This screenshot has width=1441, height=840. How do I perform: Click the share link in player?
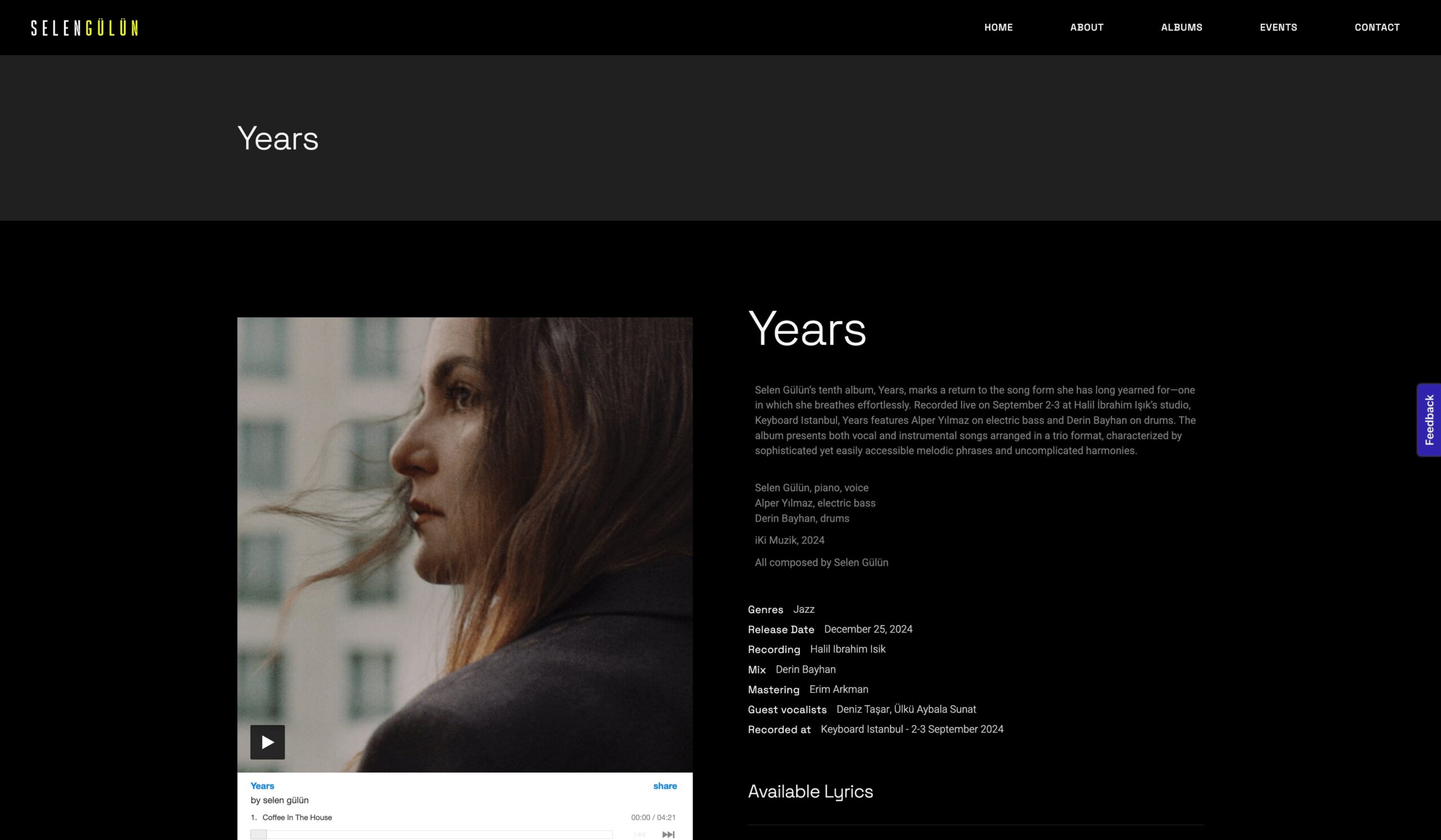coord(665,786)
